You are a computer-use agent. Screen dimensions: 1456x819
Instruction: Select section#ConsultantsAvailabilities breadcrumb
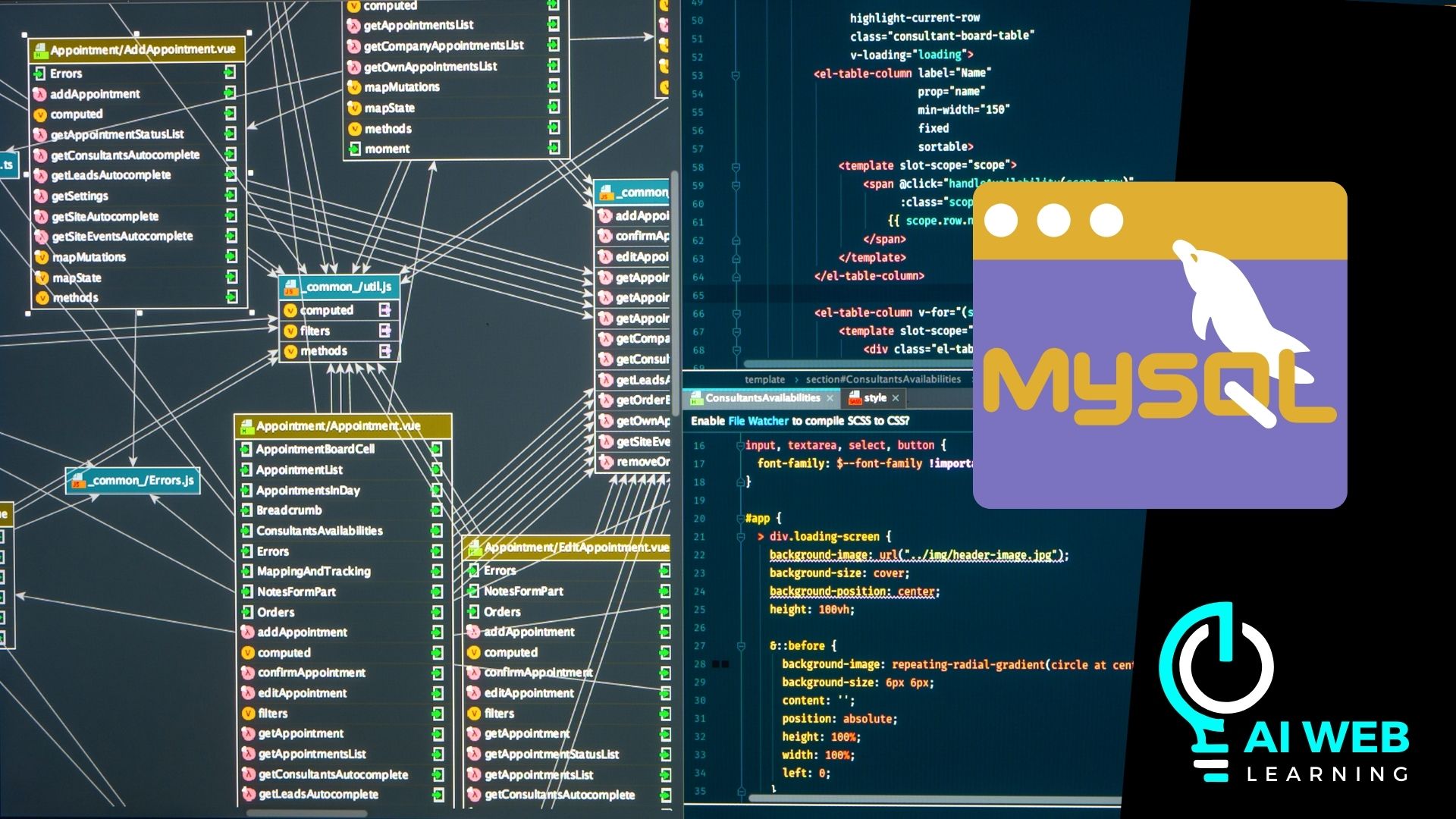click(x=883, y=379)
